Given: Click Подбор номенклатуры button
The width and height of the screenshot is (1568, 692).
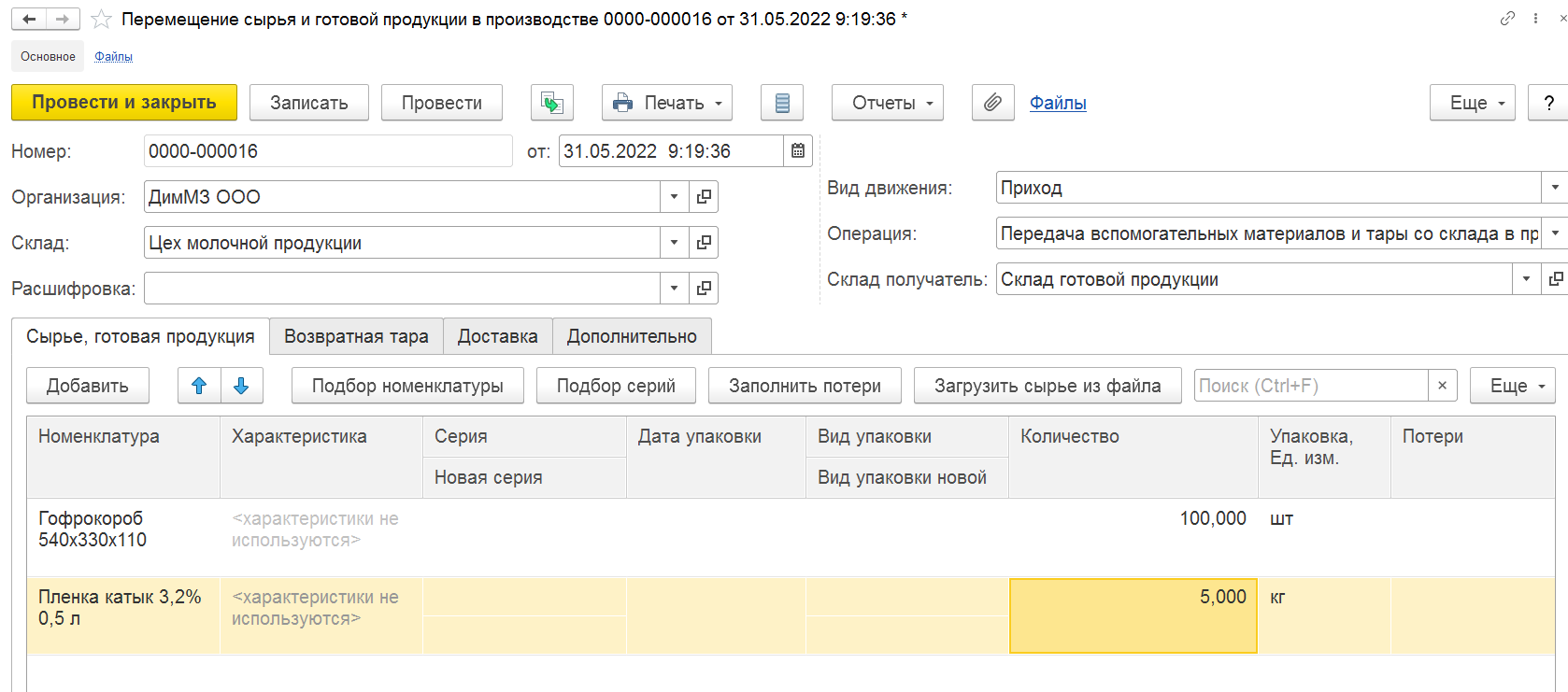Looking at the screenshot, I should pyautogui.click(x=407, y=386).
